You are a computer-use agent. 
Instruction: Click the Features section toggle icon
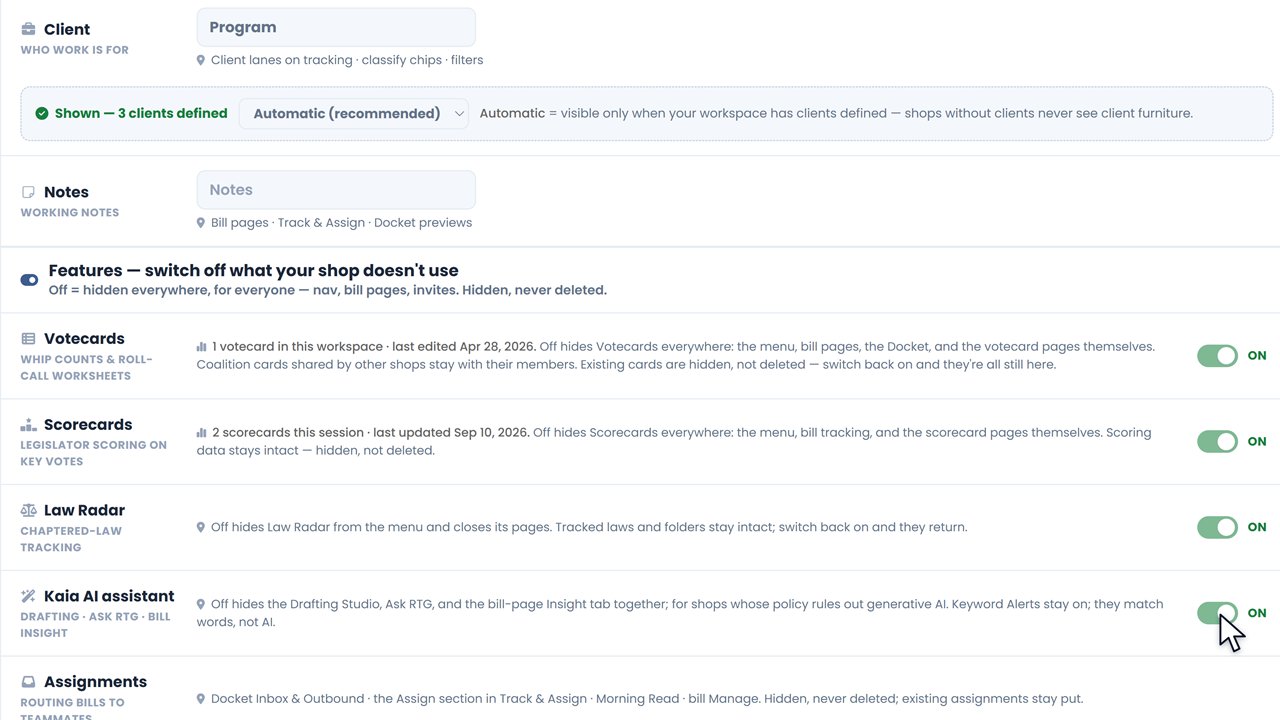tap(29, 280)
